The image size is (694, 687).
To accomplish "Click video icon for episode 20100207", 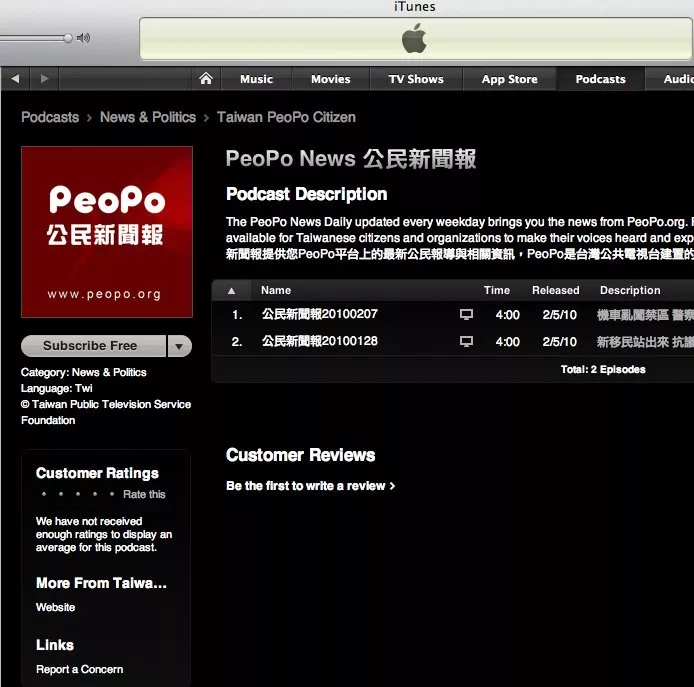I will click(x=466, y=315).
